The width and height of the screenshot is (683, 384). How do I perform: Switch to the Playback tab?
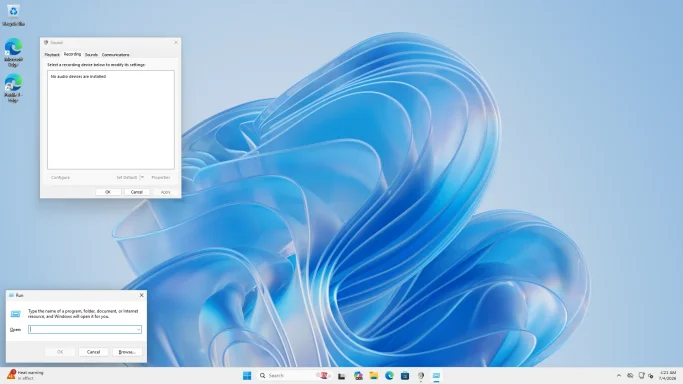[52, 55]
